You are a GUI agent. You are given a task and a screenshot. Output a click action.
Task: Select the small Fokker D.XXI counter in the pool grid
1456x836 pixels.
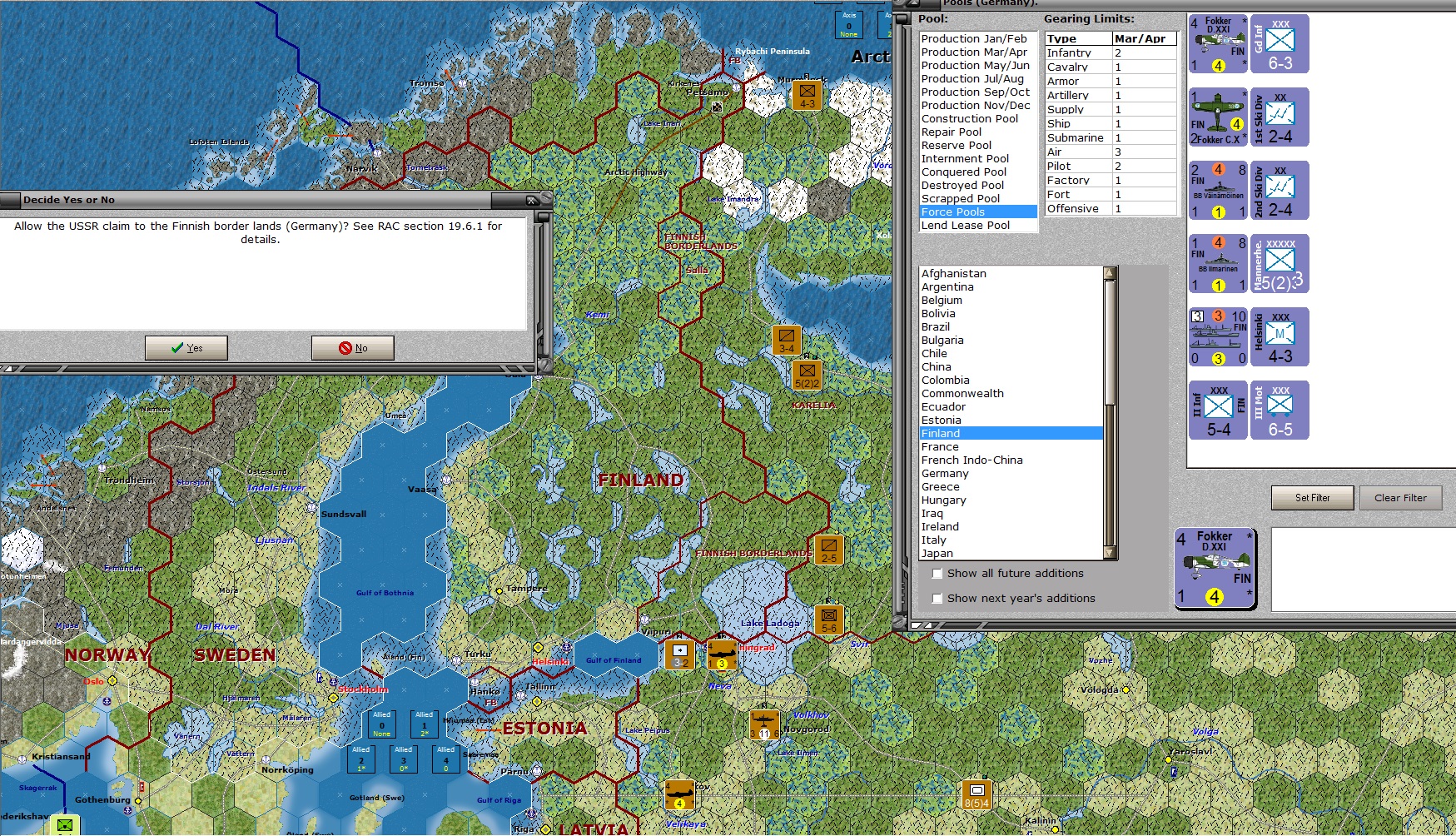pos(1218,44)
